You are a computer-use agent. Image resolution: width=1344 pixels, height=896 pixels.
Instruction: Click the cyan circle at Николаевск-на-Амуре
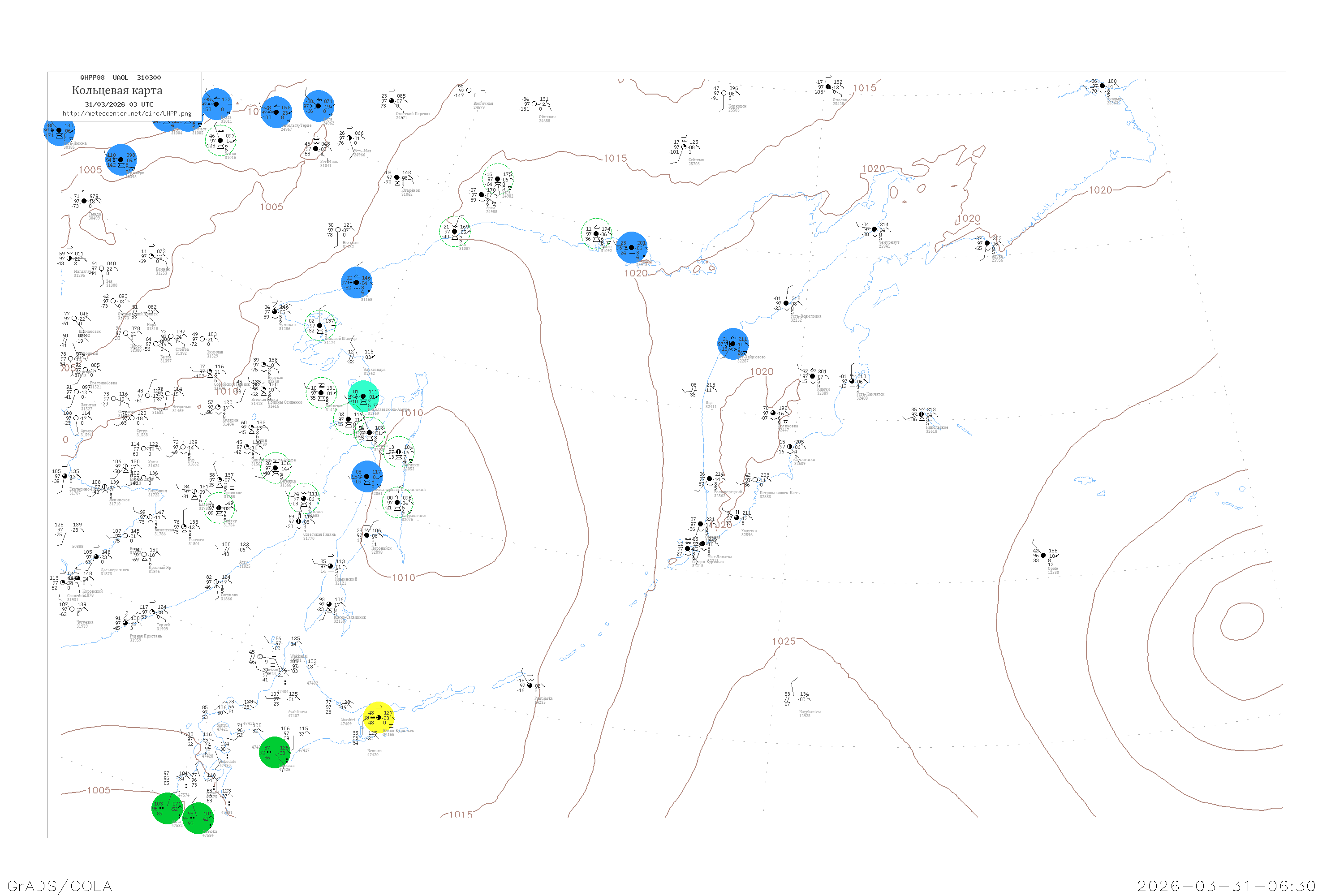pos(363,396)
